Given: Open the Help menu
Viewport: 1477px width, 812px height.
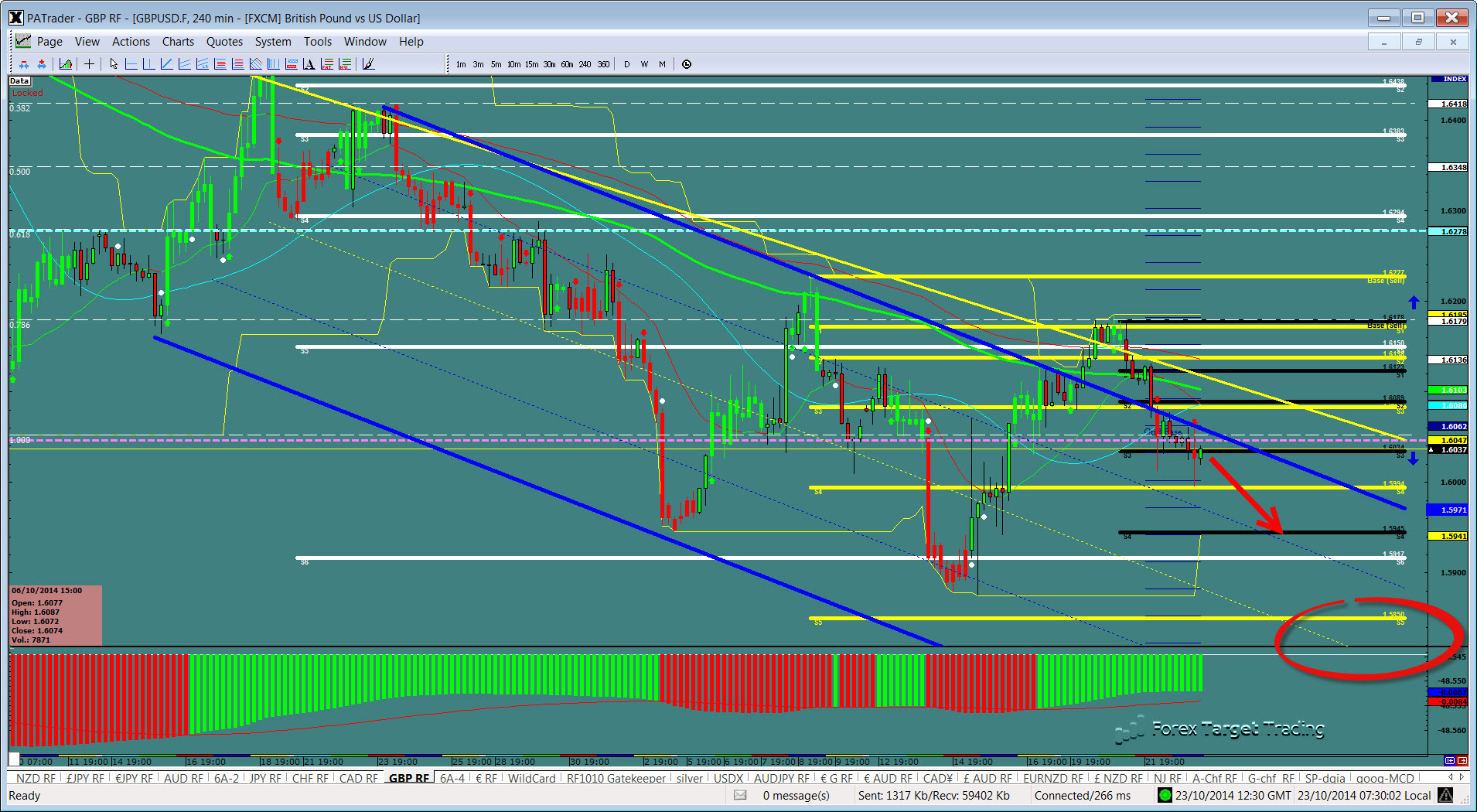Looking at the screenshot, I should pyautogui.click(x=411, y=42).
